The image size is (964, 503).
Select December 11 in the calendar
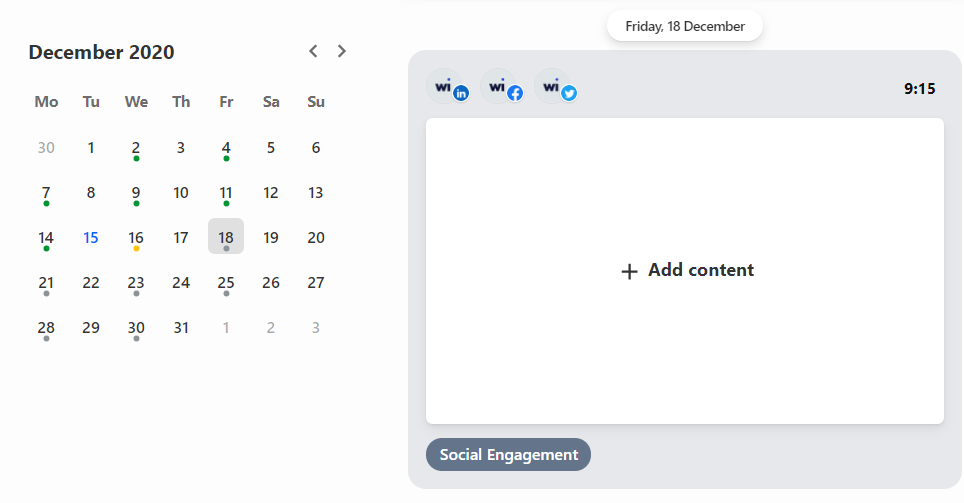(x=226, y=192)
